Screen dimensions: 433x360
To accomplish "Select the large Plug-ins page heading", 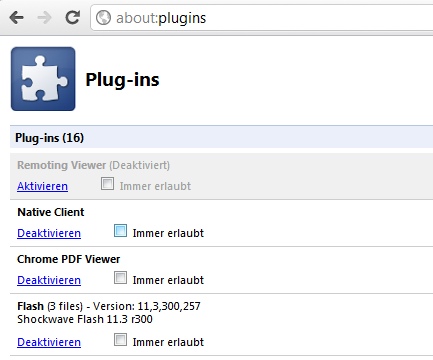I will [x=122, y=80].
